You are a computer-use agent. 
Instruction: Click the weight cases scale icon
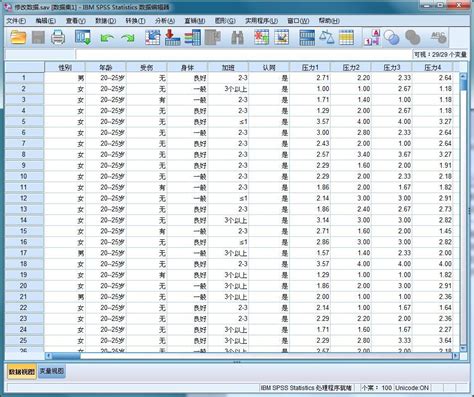point(326,37)
